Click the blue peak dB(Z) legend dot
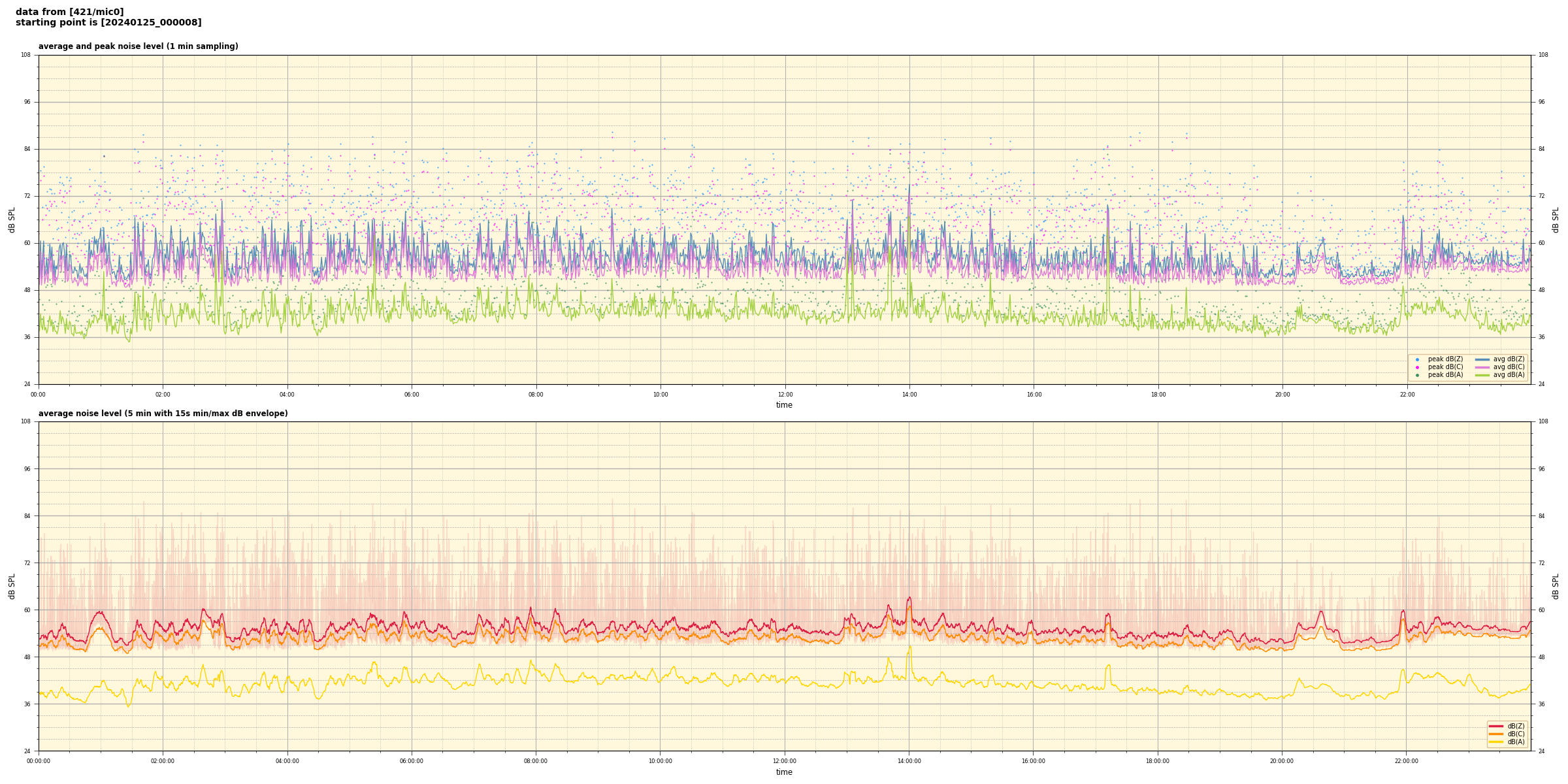Image resolution: width=1568 pixels, height=784 pixels. 1417,359
